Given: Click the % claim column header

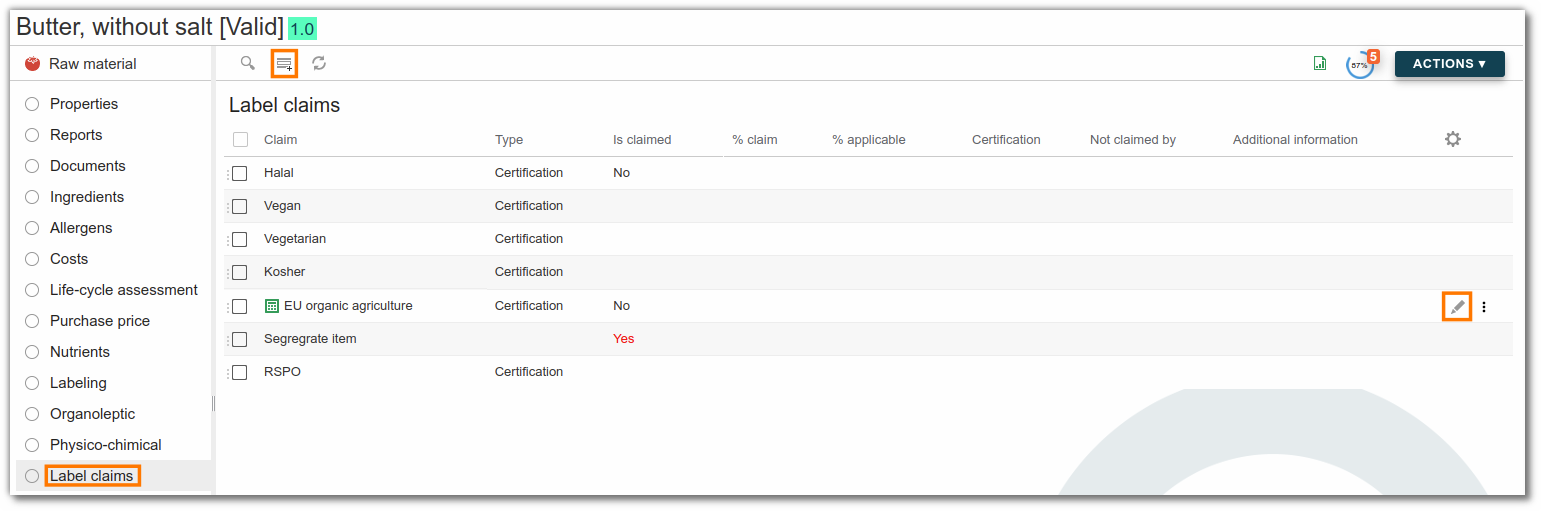Looking at the screenshot, I should [755, 140].
